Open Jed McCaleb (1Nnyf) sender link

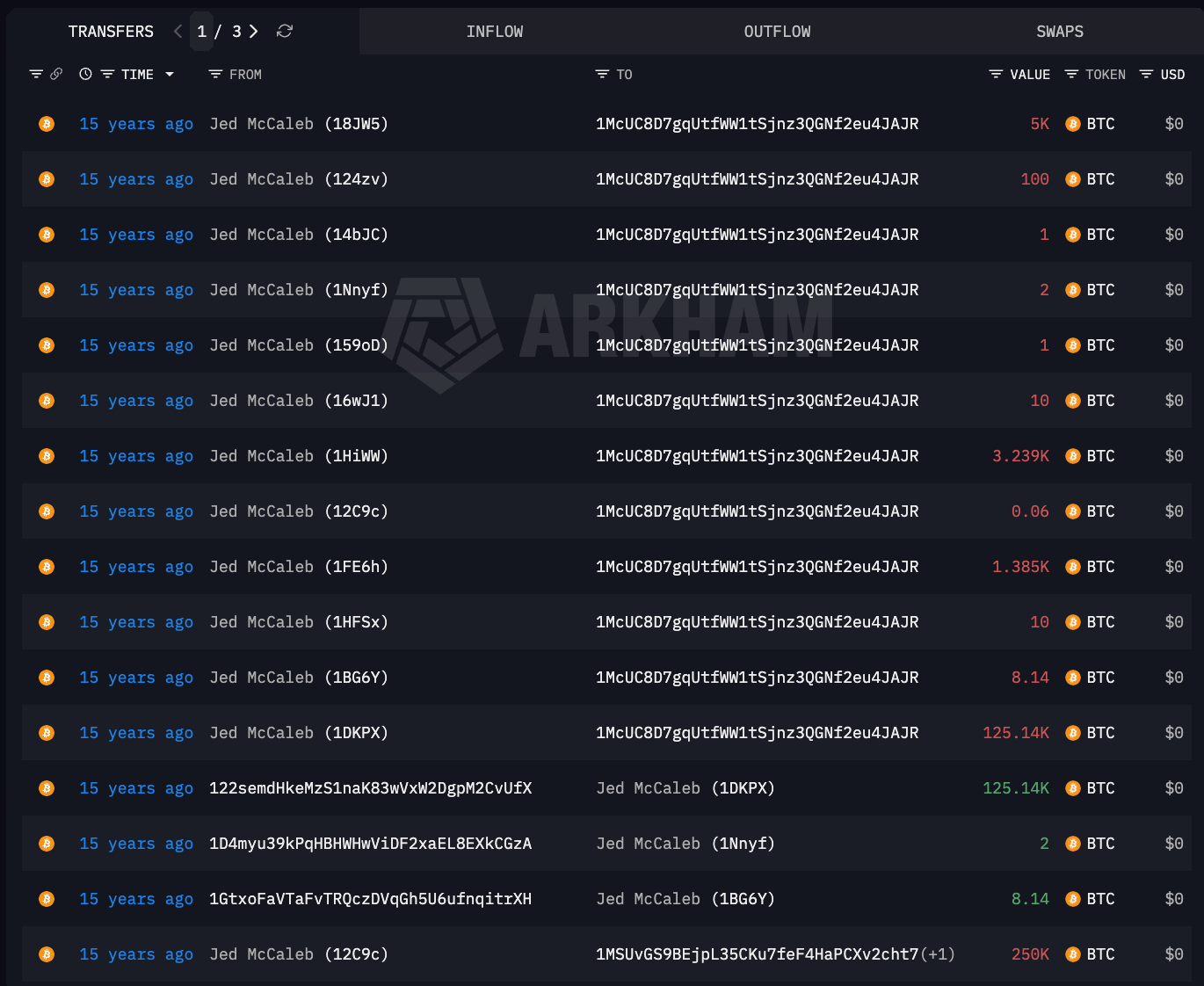(299, 290)
